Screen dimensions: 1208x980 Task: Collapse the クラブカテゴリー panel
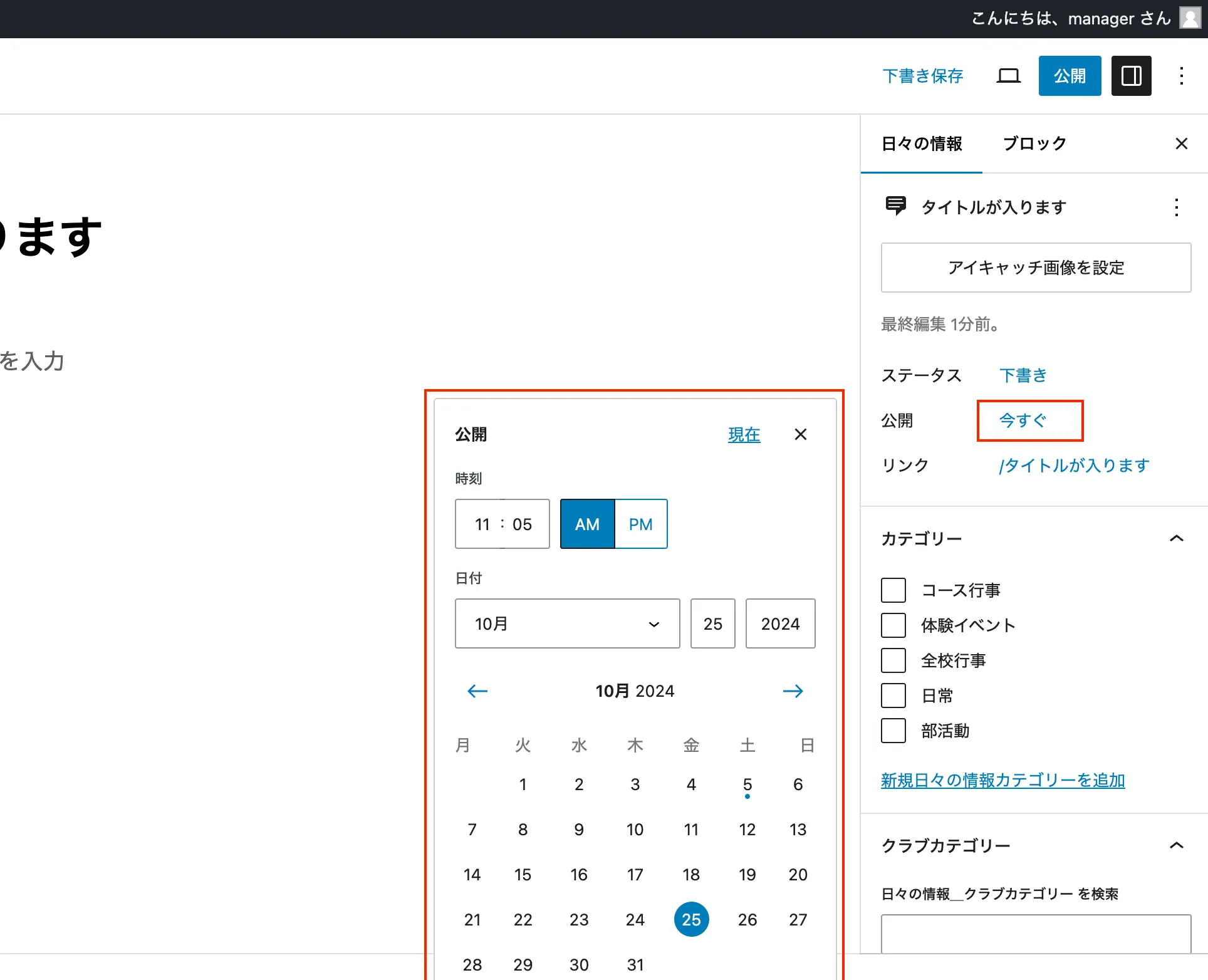pyautogui.click(x=1176, y=845)
